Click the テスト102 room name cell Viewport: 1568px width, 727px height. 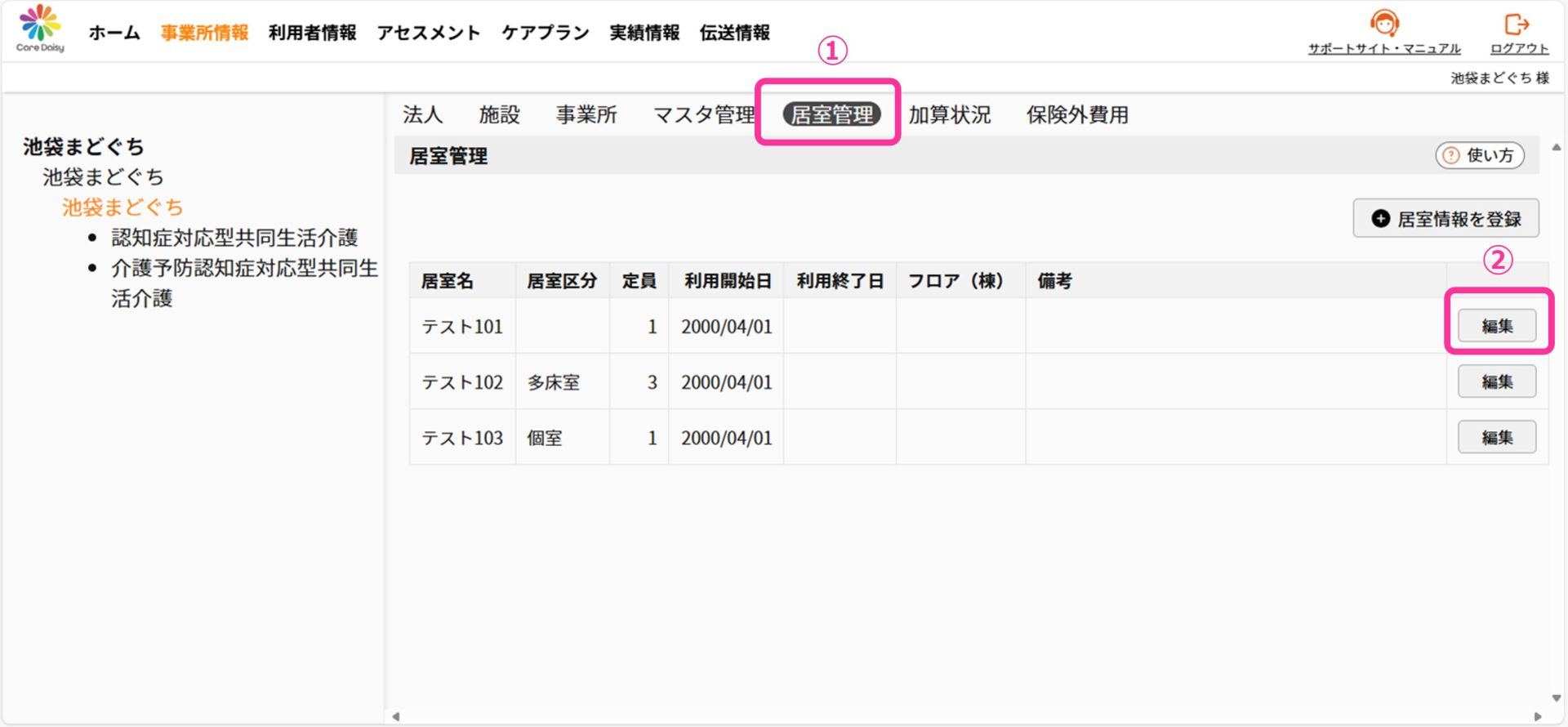click(462, 382)
